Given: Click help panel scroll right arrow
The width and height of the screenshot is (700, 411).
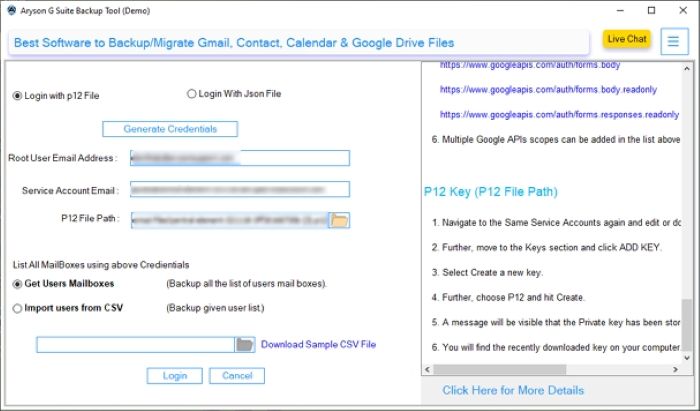Looking at the screenshot, I should click(675, 369).
